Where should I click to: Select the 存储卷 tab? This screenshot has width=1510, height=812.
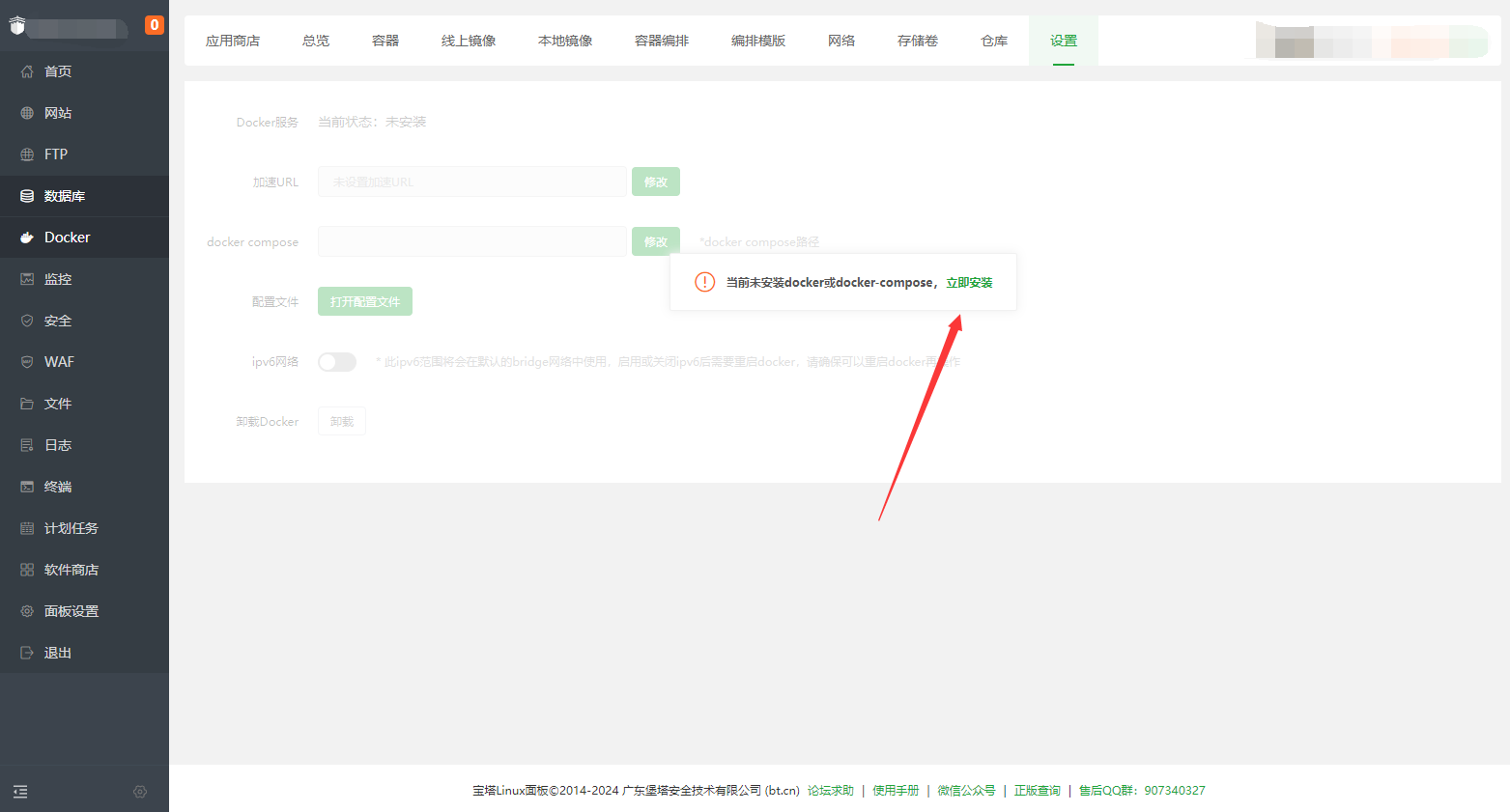coord(918,41)
